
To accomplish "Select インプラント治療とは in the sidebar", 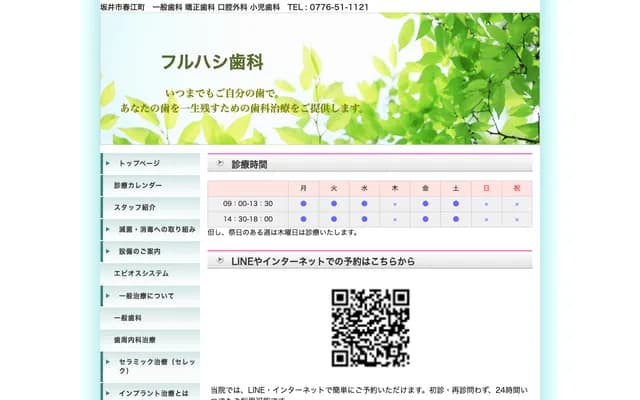I will click(x=151, y=392).
